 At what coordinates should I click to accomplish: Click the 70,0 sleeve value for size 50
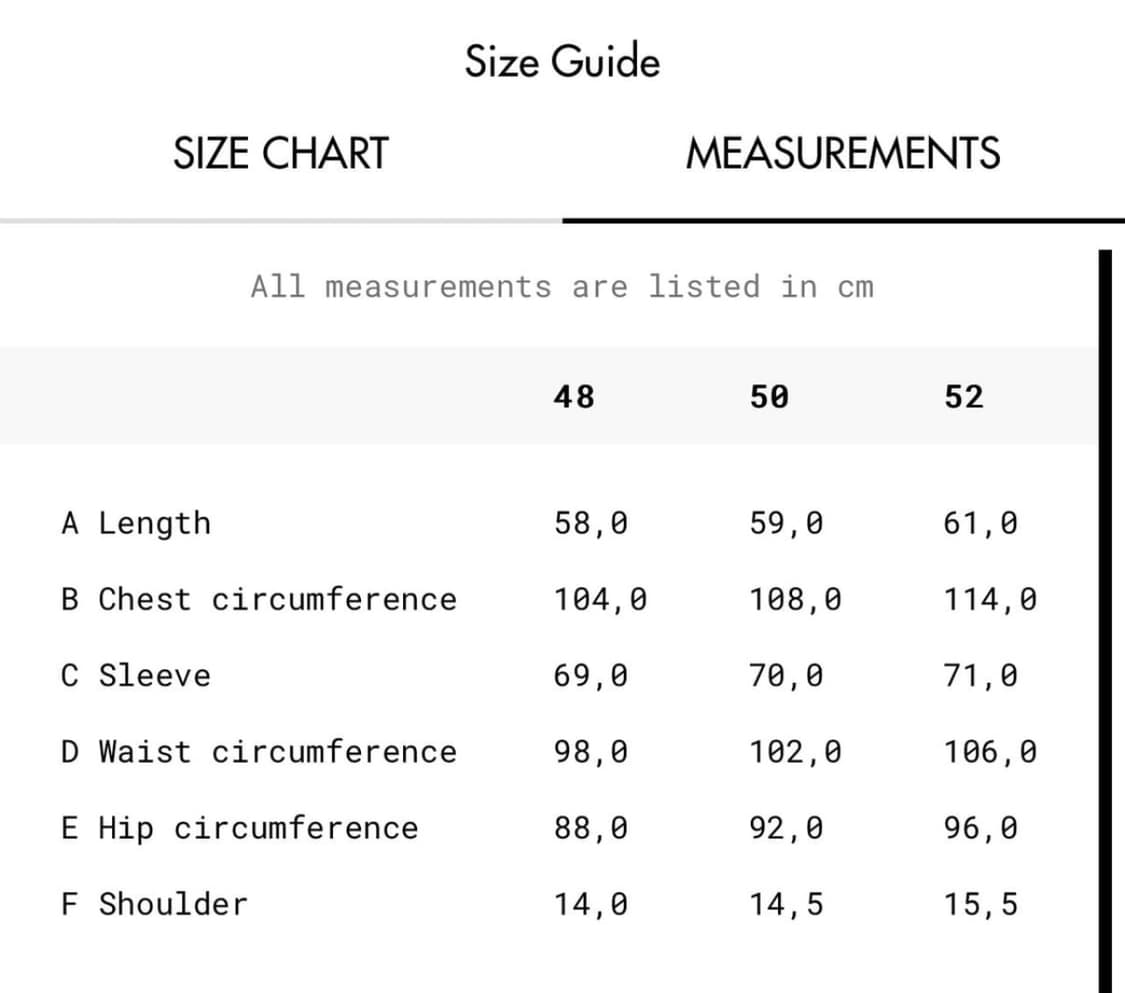coord(786,675)
